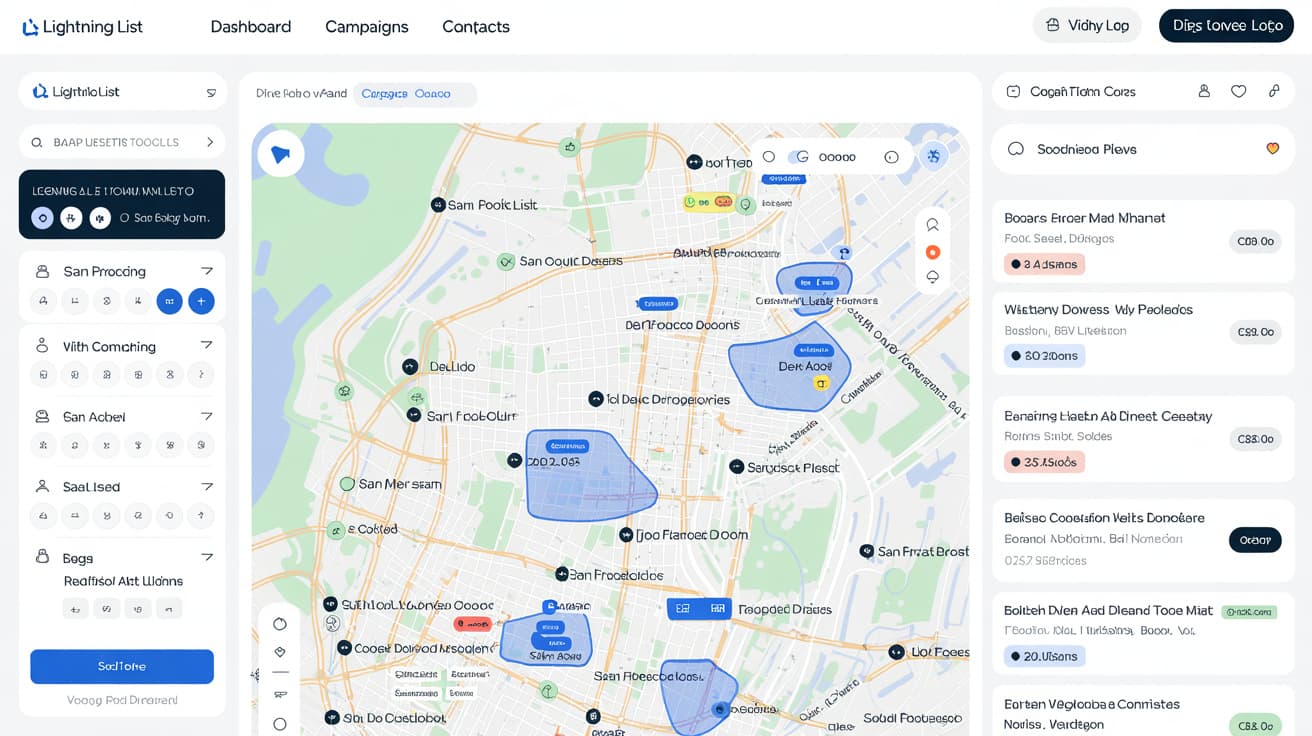Click the orange heart beside Soodnieoa Plevs
1312x736 pixels.
pyautogui.click(x=1272, y=149)
